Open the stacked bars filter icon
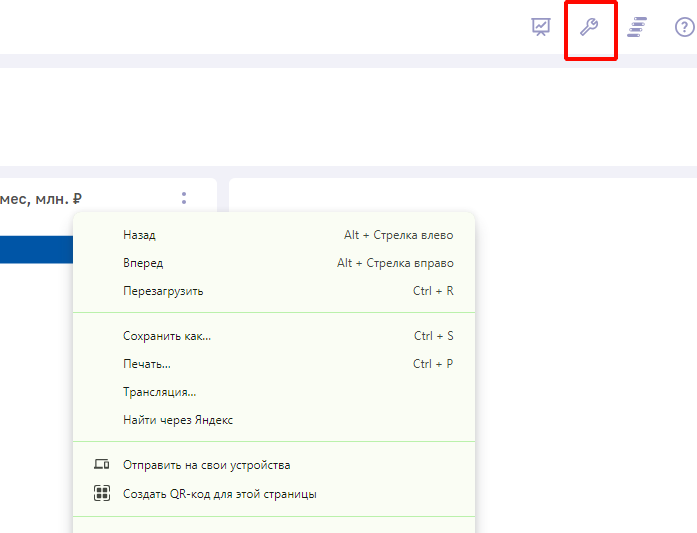Viewport: 697px width, 533px height. 637,27
